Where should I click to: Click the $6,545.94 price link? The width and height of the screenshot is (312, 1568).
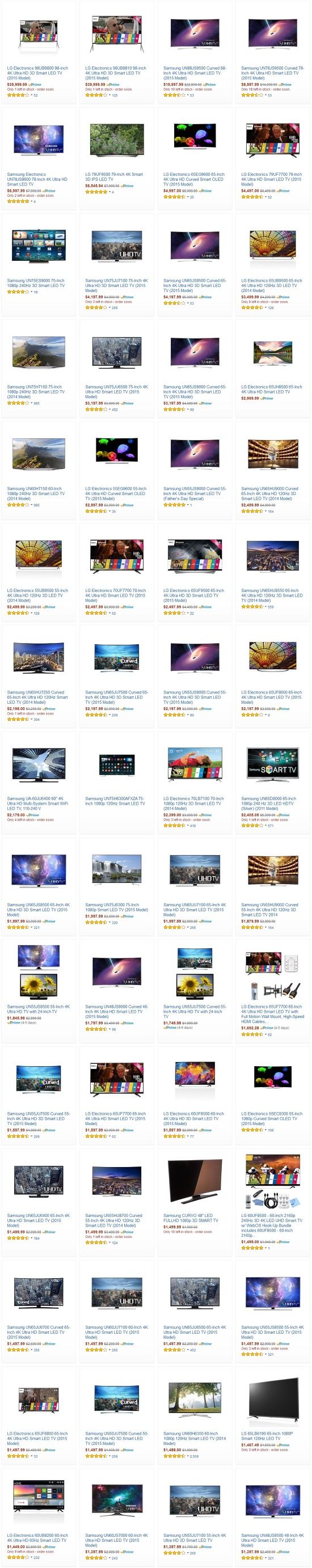[94, 185]
